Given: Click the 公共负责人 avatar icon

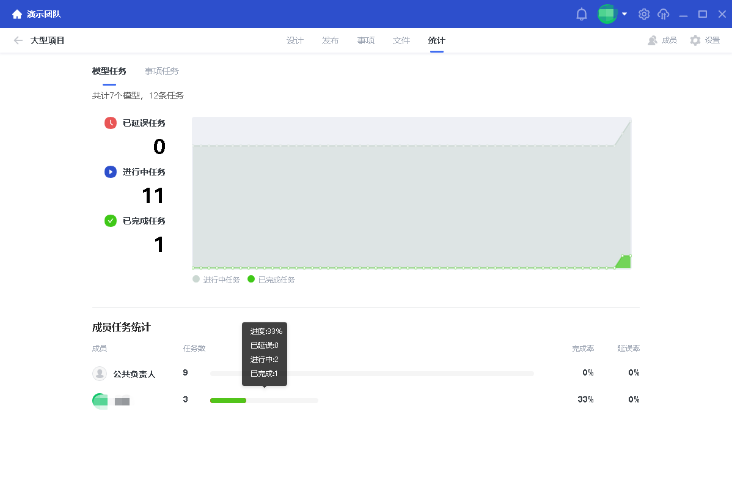Looking at the screenshot, I should [x=99, y=374].
